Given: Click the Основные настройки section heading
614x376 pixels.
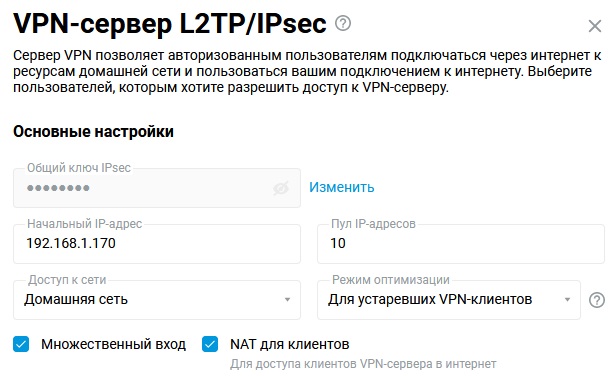Looking at the screenshot, I should pos(93,132).
